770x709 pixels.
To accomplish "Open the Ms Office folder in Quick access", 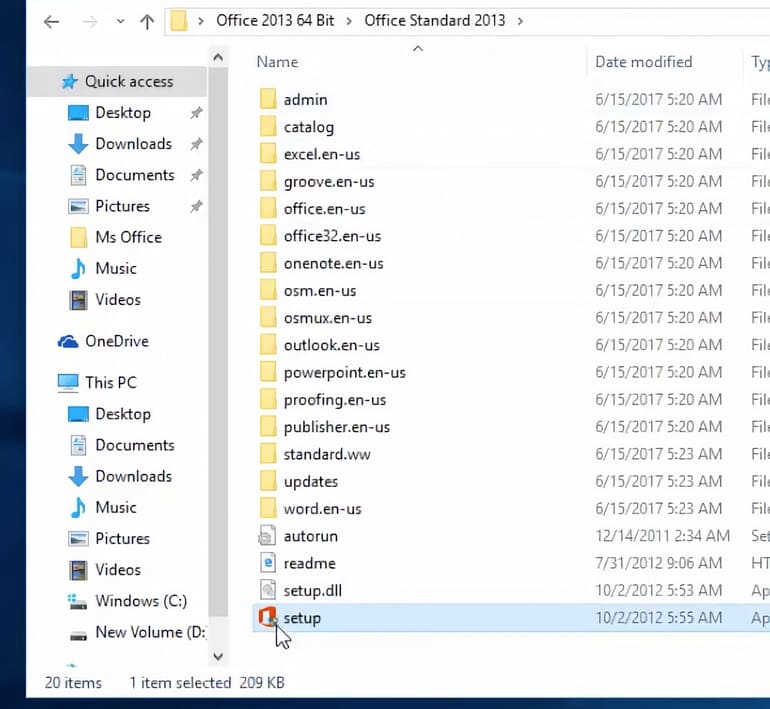I will (x=128, y=237).
